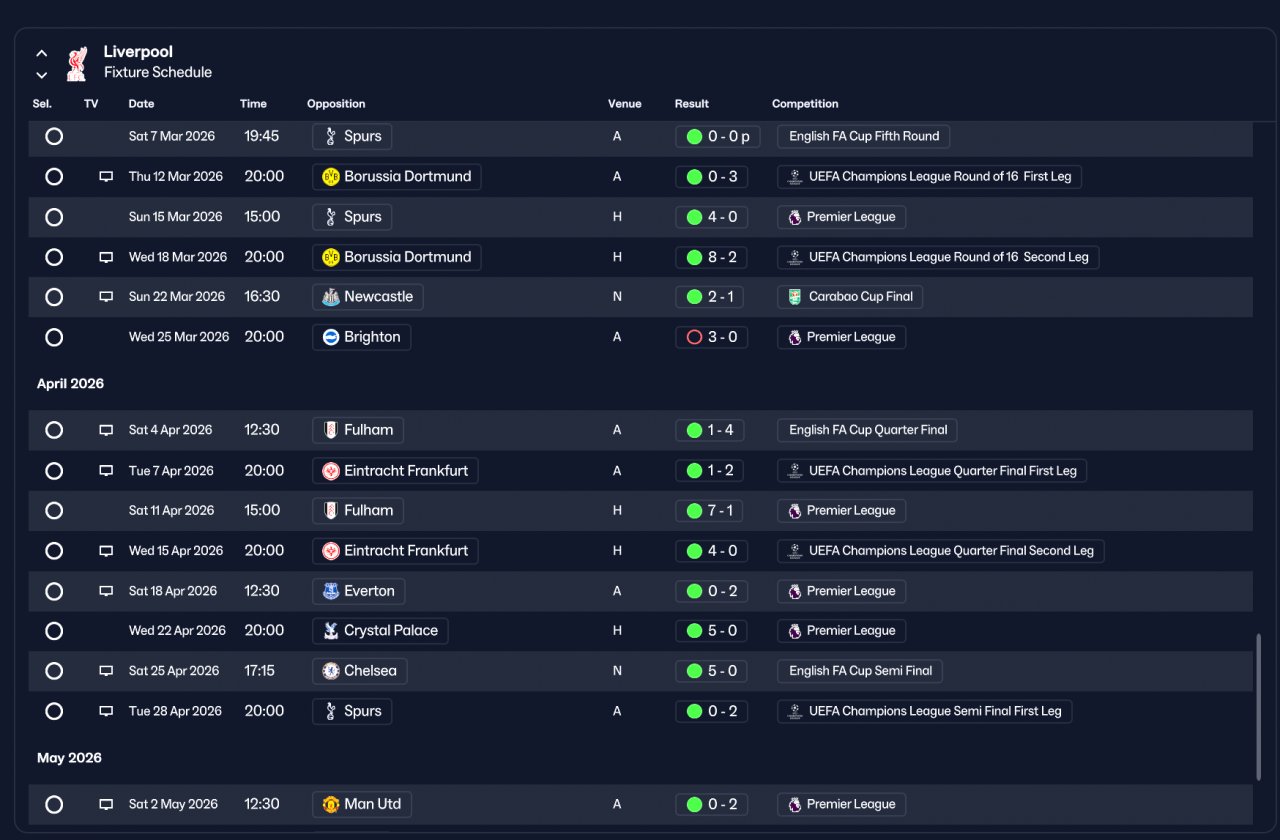The height and width of the screenshot is (840, 1280).
Task: Click TV icon for Borussia Dortmund 12 Mar match
Action: 106,177
